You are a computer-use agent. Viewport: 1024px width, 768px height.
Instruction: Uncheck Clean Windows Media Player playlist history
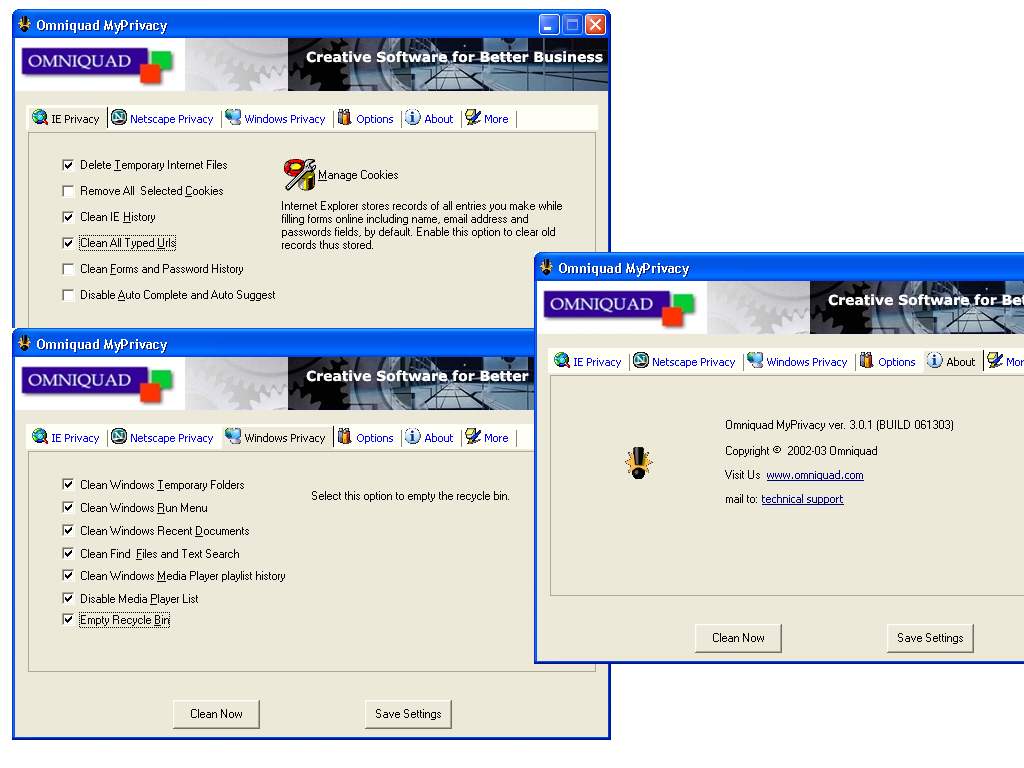pyautogui.click(x=68, y=575)
